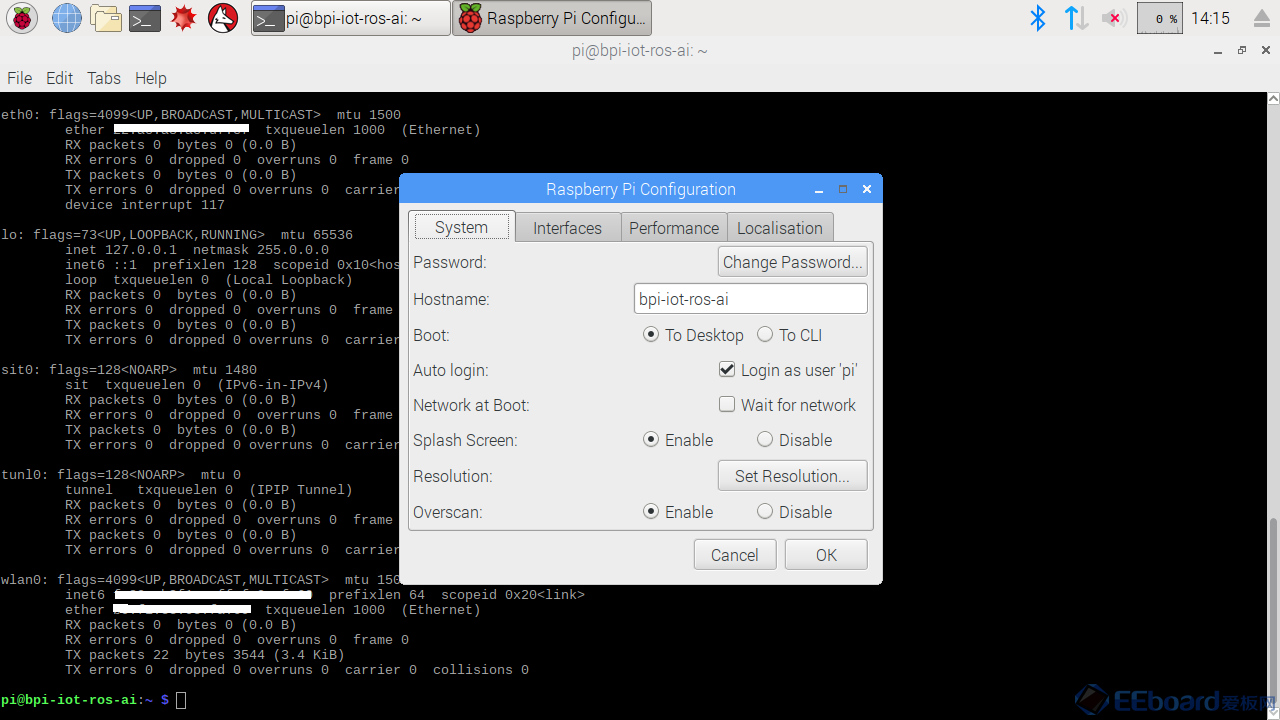Switch to the Localisation tab
This screenshot has height=720, width=1280.
(780, 228)
